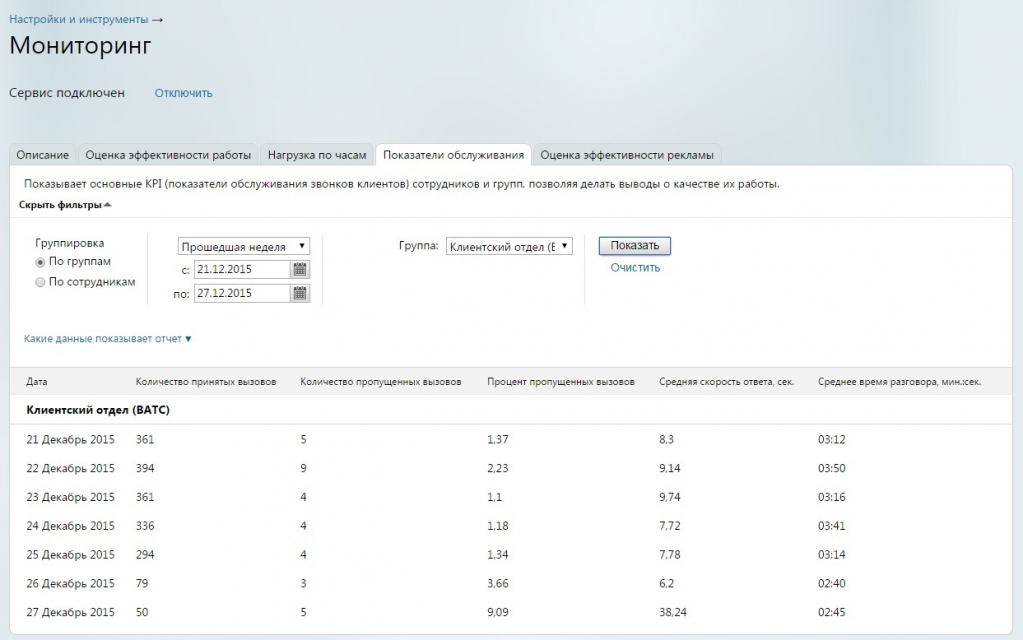Viewport: 1023px width, 640px height.
Task: Open 'Оценка эффективности работы' tab
Action: (x=168, y=155)
